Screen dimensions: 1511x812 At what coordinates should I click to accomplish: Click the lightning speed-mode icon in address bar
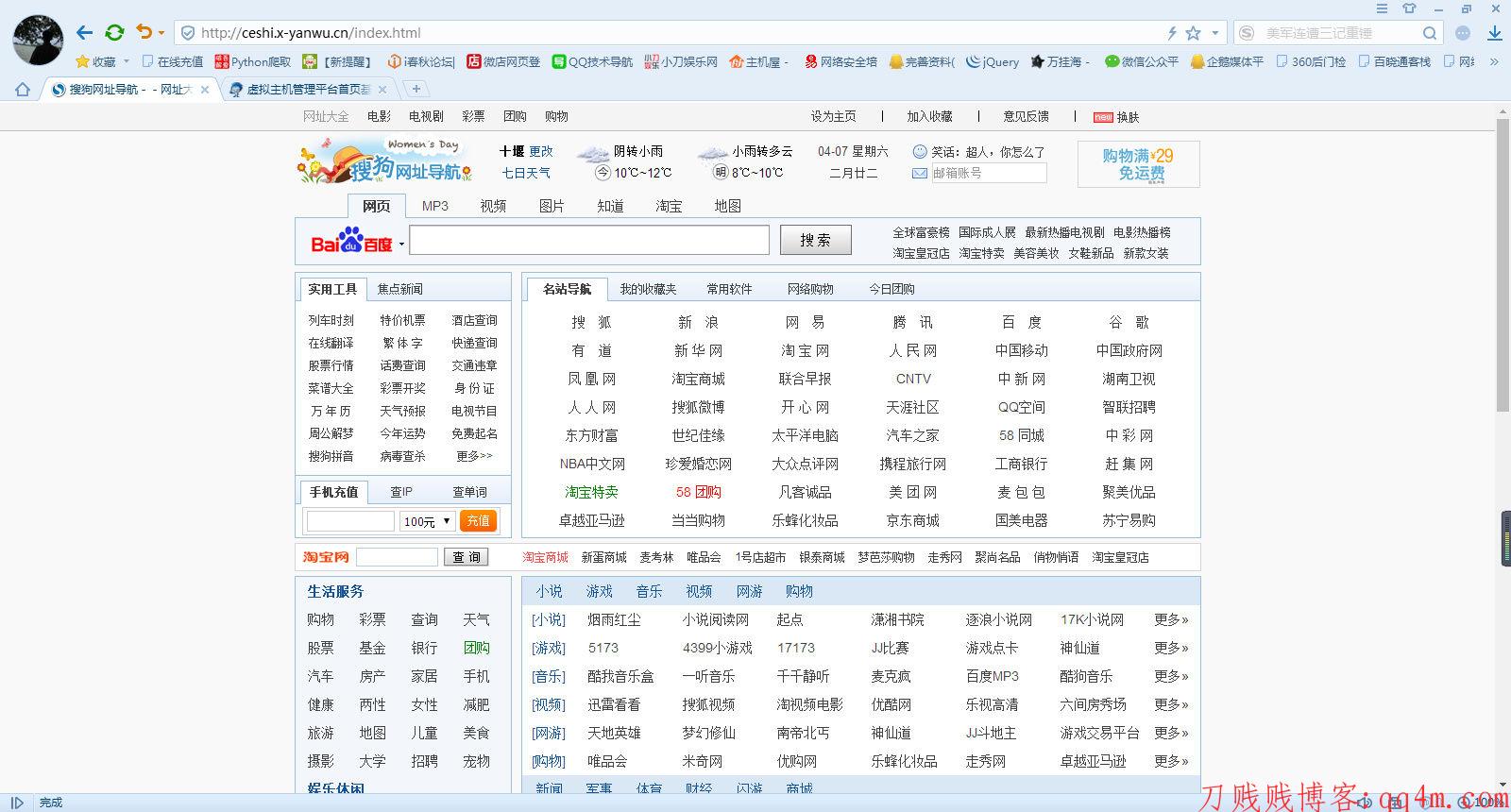1172,33
